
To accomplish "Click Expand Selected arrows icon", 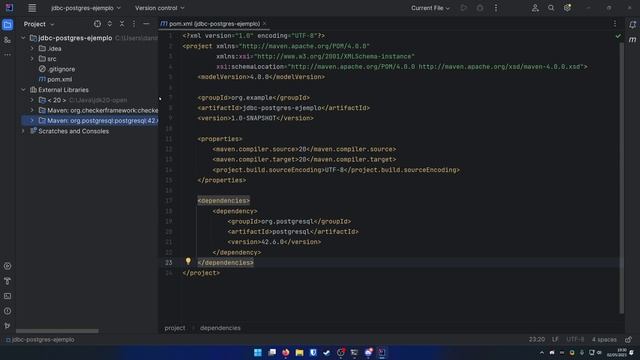I will (x=109, y=24).
